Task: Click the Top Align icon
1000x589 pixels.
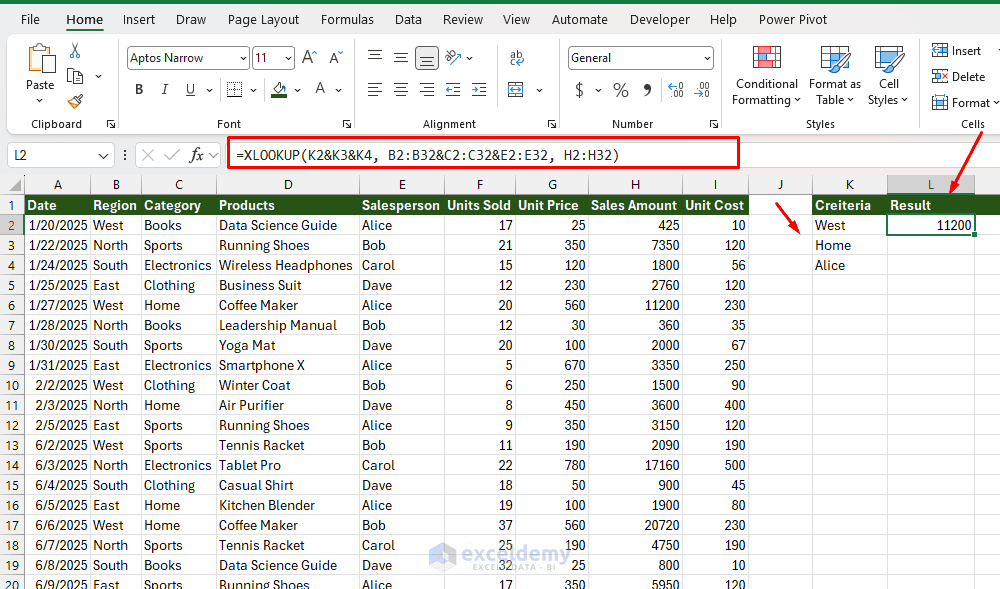Action: coord(375,57)
